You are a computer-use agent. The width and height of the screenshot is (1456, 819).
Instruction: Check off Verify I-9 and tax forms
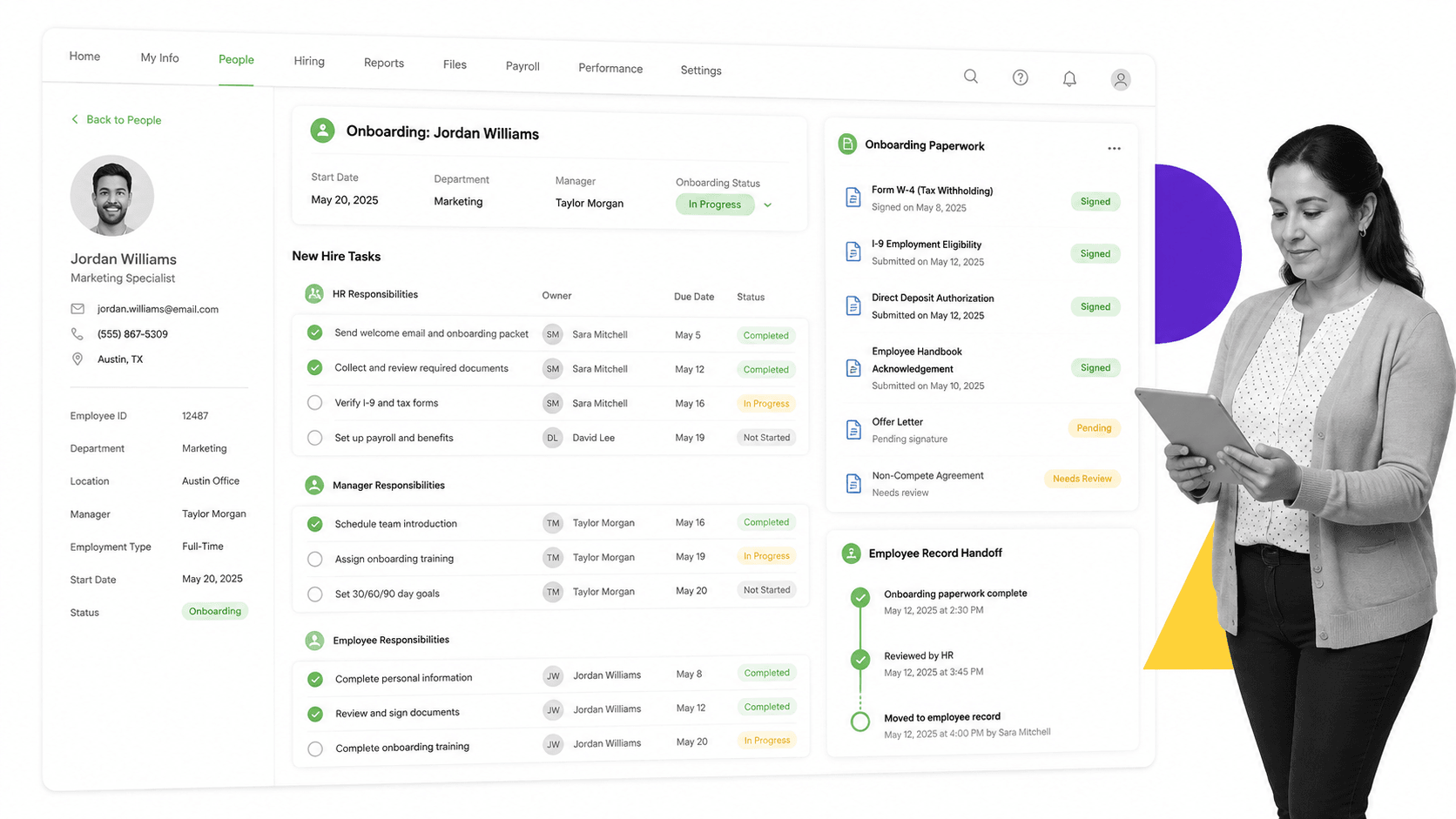coord(315,403)
